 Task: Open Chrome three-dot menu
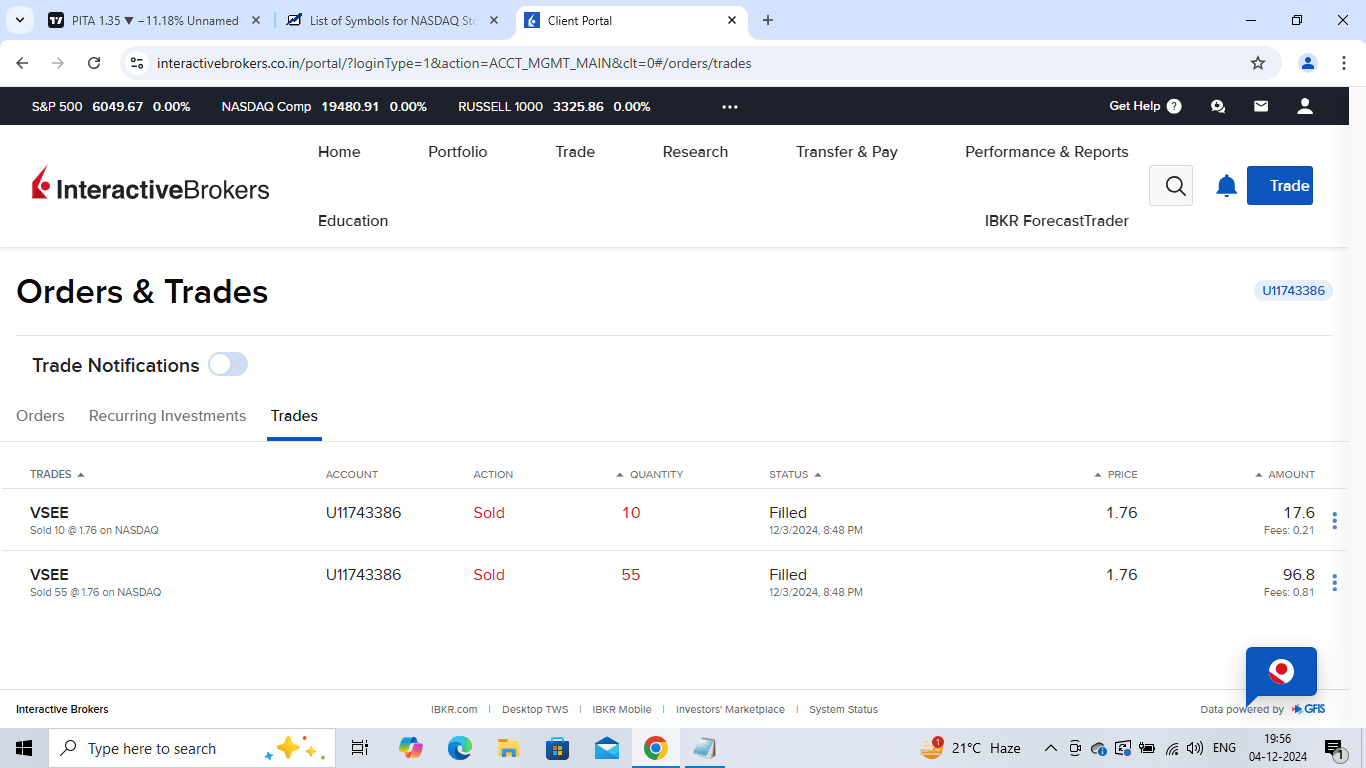(1344, 63)
